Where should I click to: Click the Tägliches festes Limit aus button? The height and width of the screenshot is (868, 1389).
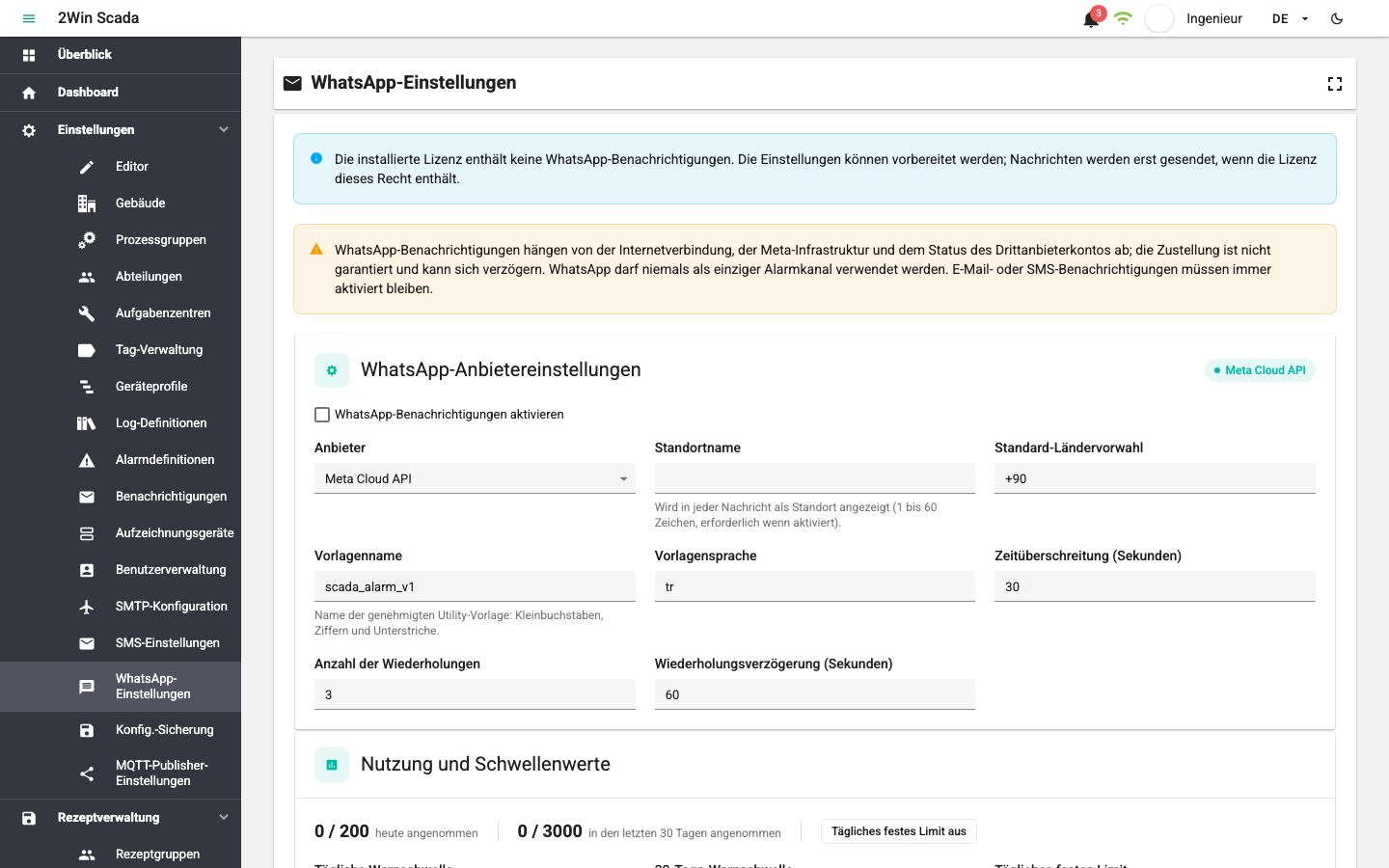tap(899, 831)
